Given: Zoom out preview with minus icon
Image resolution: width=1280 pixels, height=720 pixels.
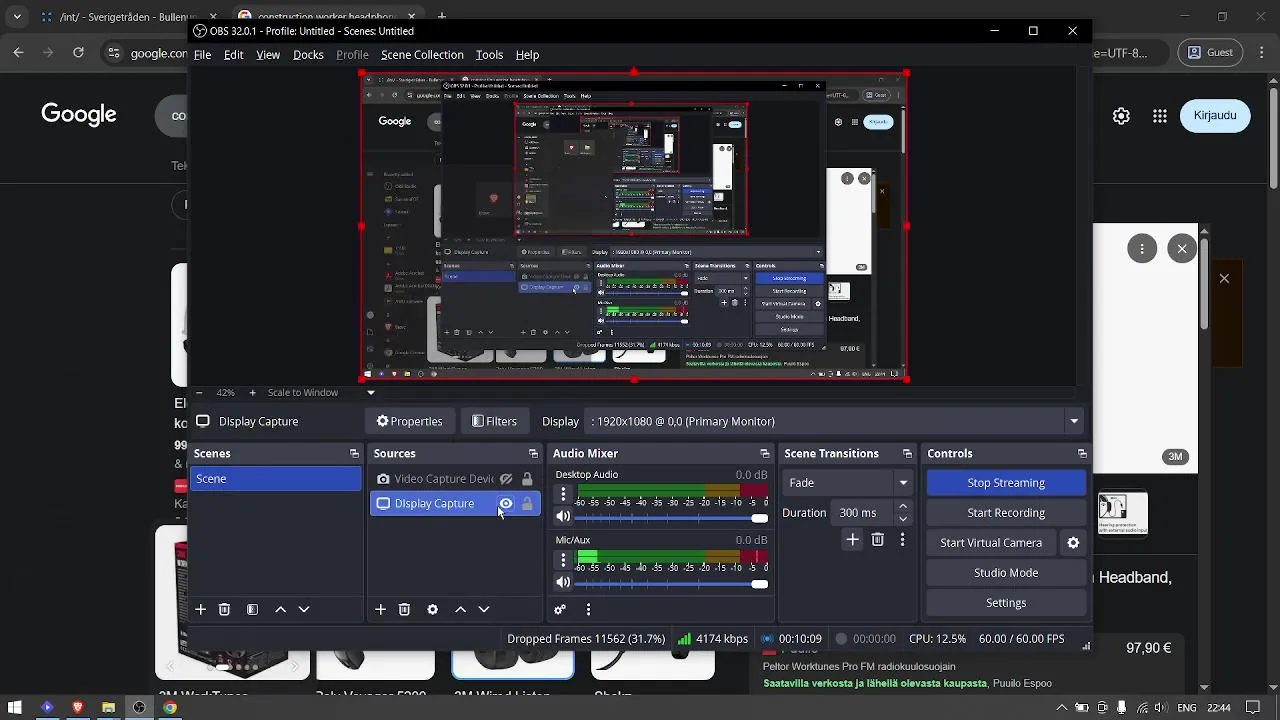Looking at the screenshot, I should tap(199, 393).
